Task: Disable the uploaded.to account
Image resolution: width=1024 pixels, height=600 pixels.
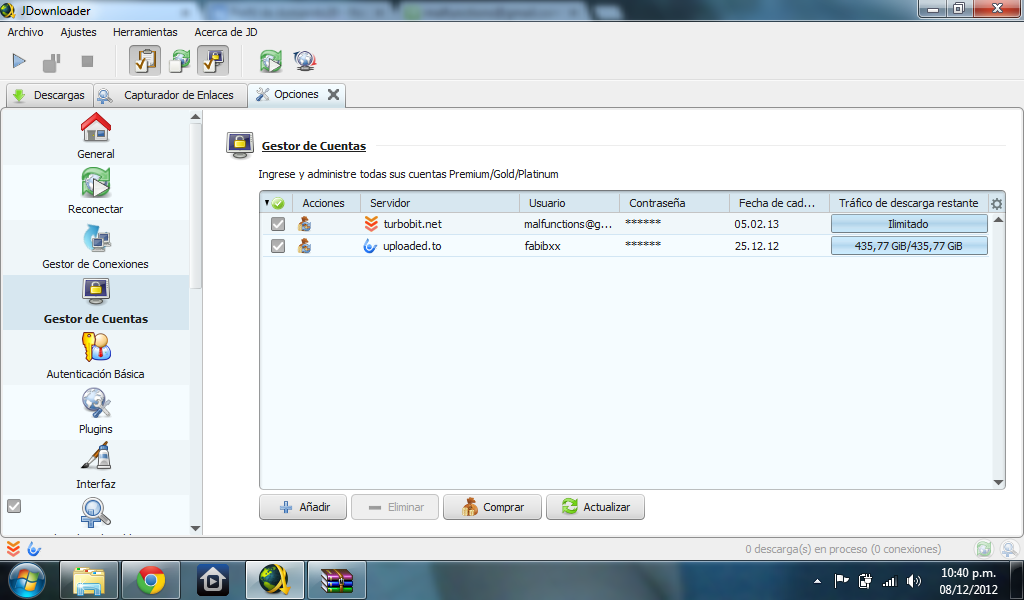Action: coord(278,246)
